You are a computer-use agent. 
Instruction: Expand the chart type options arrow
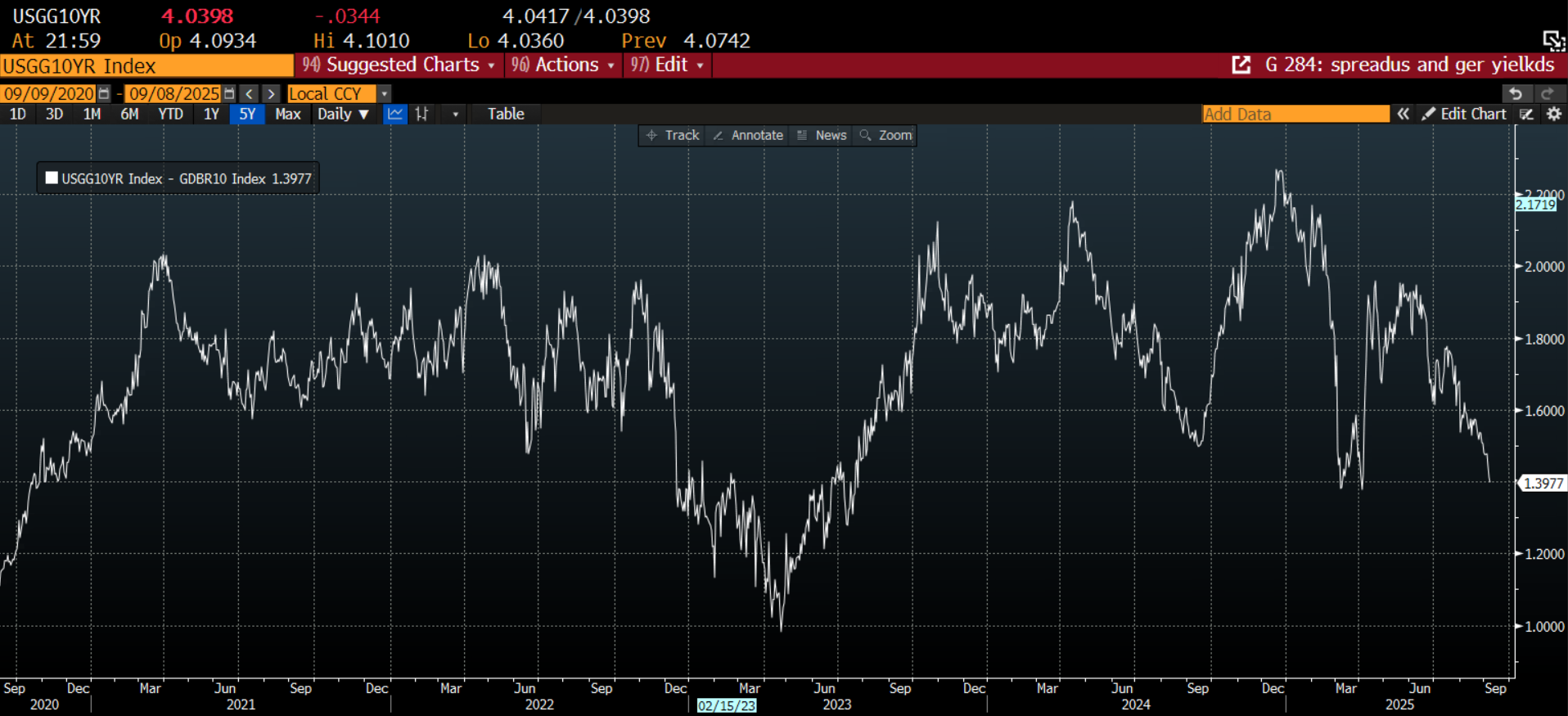[456, 115]
